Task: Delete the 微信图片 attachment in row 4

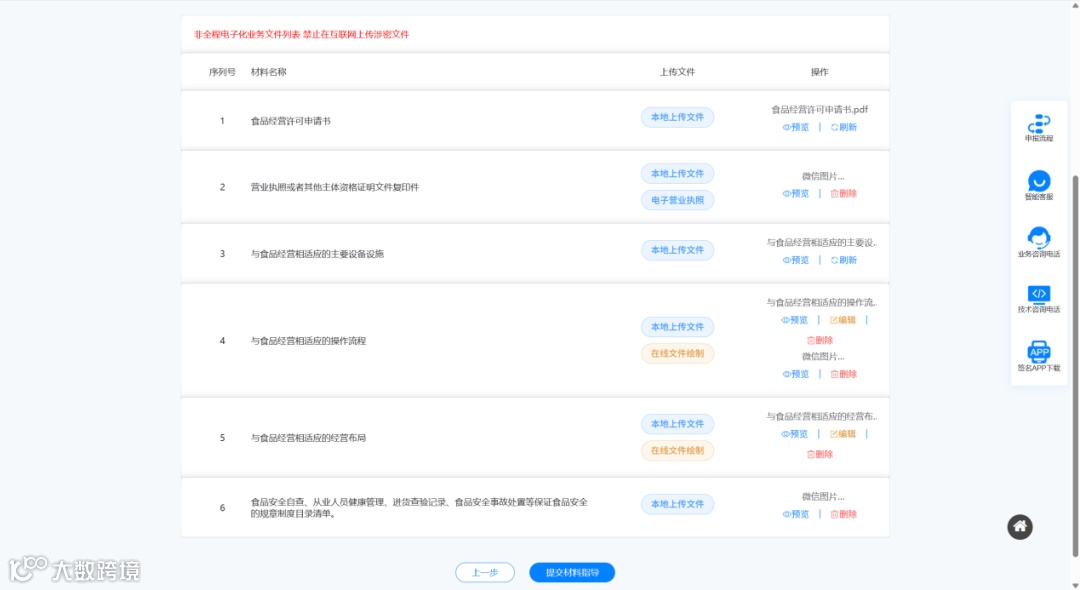Action: pyautogui.click(x=844, y=374)
